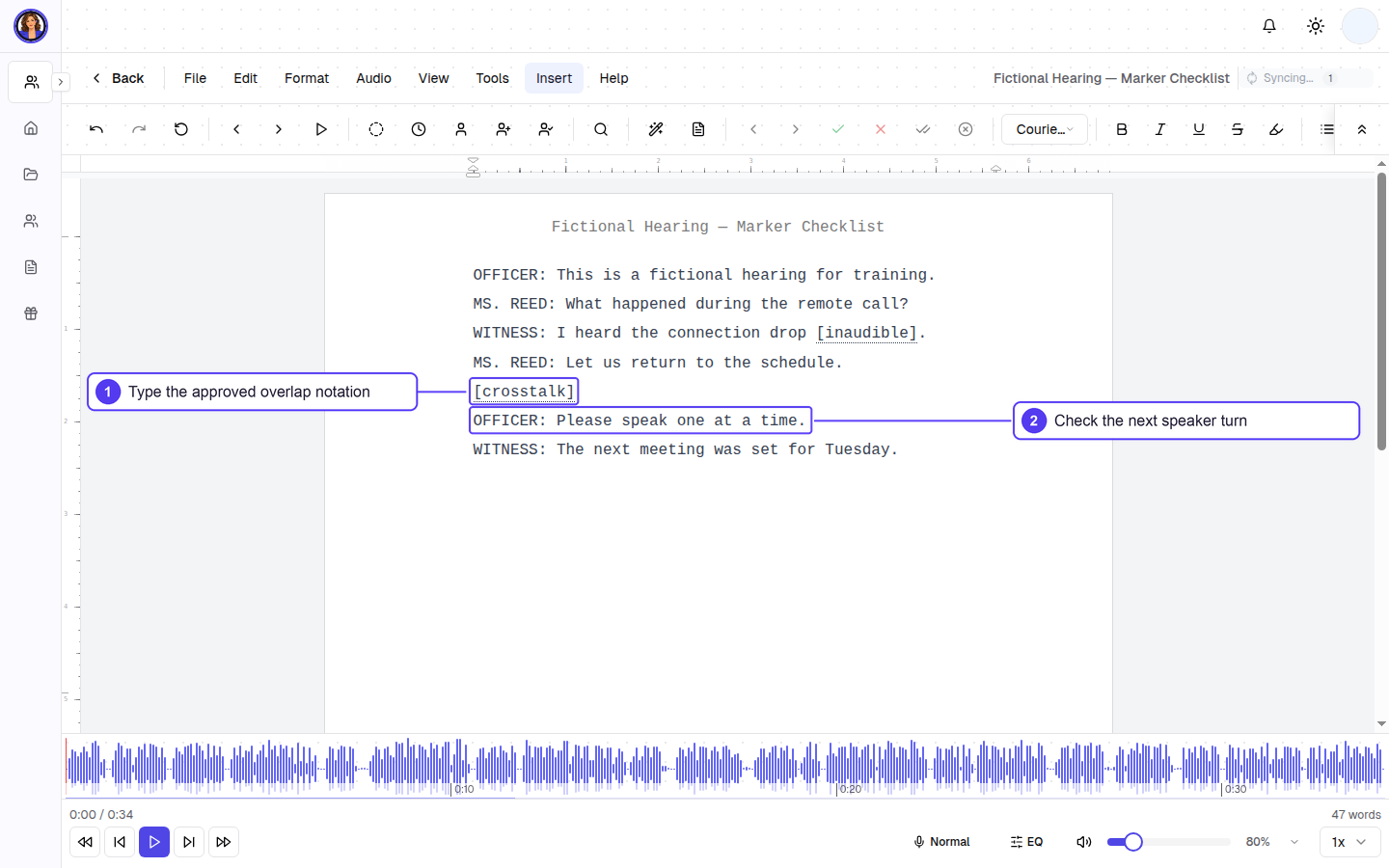
Task: Click the Back button
Action: click(118, 78)
